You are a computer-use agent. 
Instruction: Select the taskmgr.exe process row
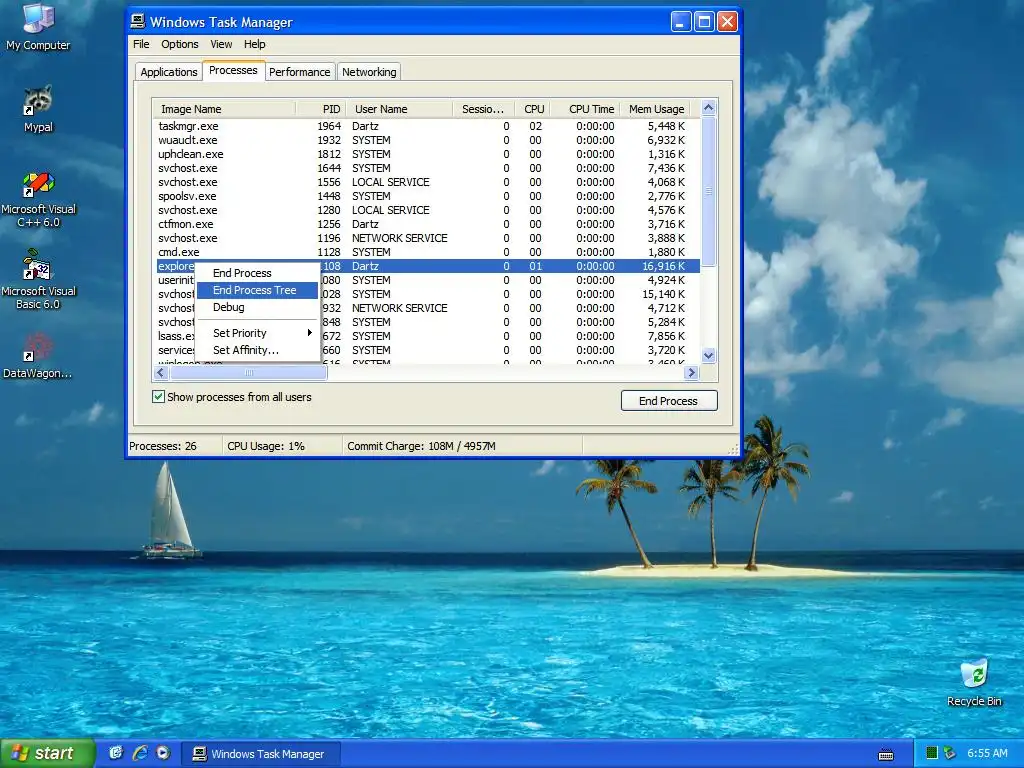[428, 126]
